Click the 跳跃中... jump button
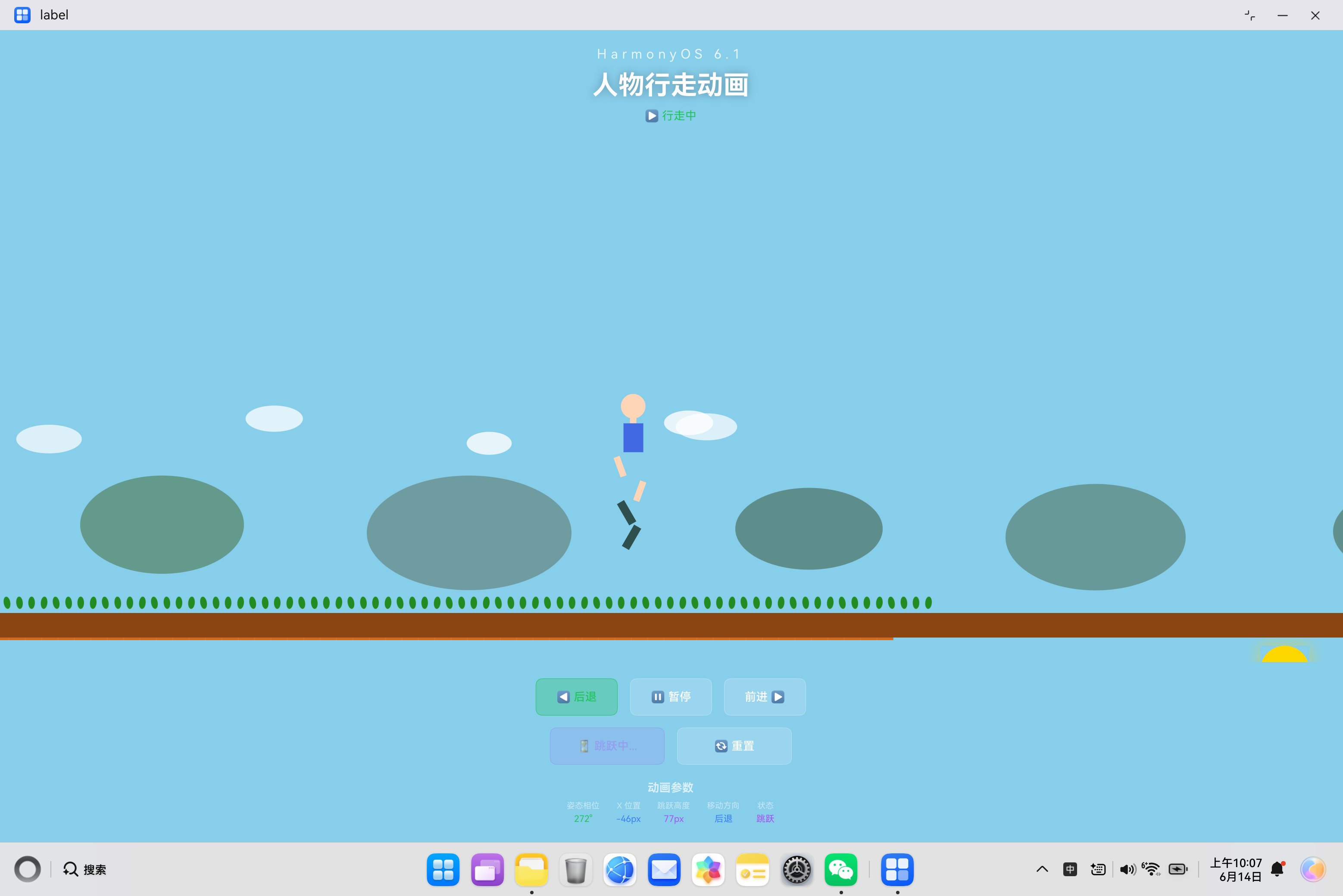 607,746
